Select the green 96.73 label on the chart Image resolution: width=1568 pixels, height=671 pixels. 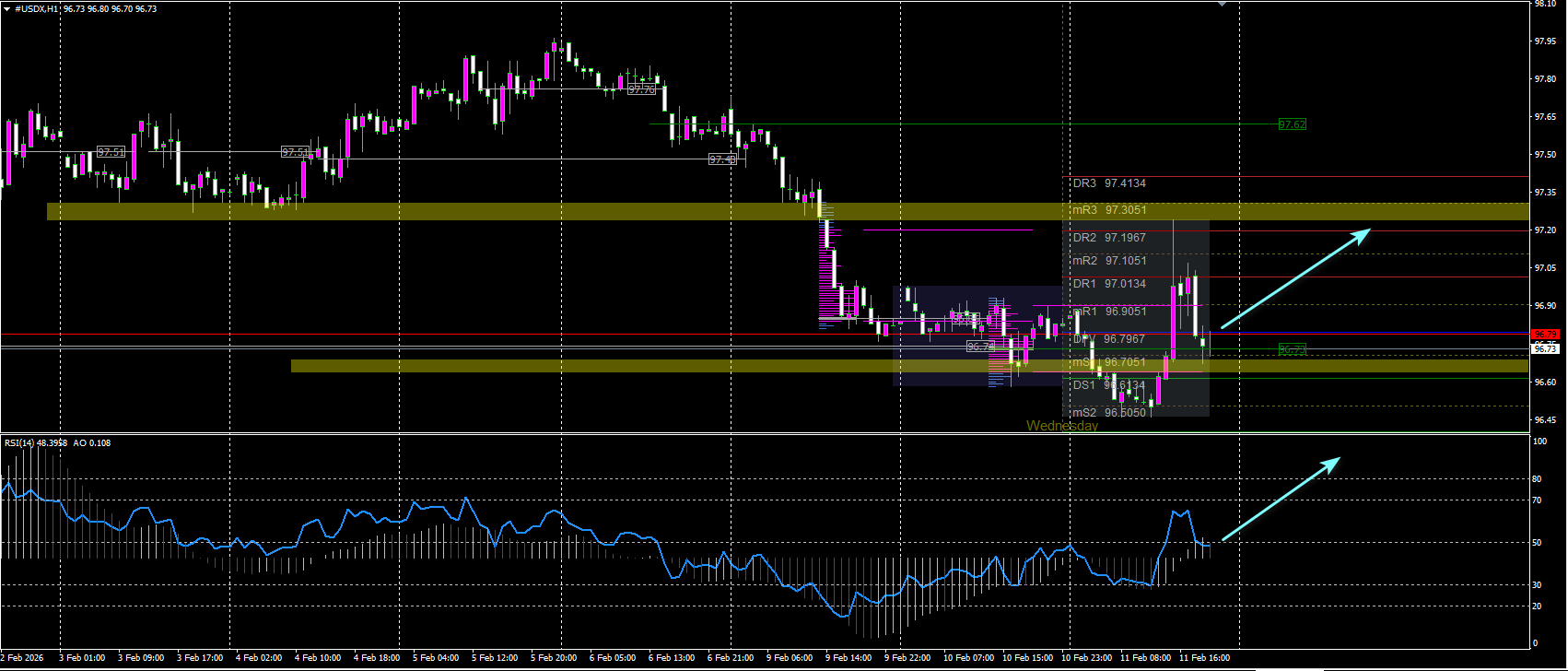pyautogui.click(x=1293, y=350)
